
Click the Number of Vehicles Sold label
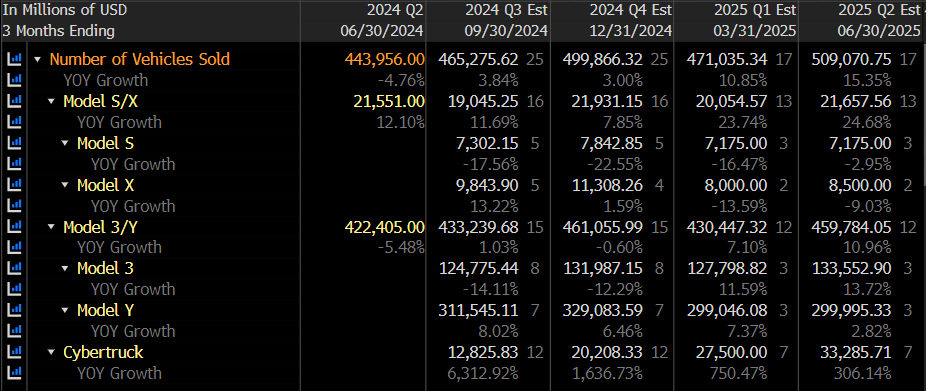click(139, 59)
